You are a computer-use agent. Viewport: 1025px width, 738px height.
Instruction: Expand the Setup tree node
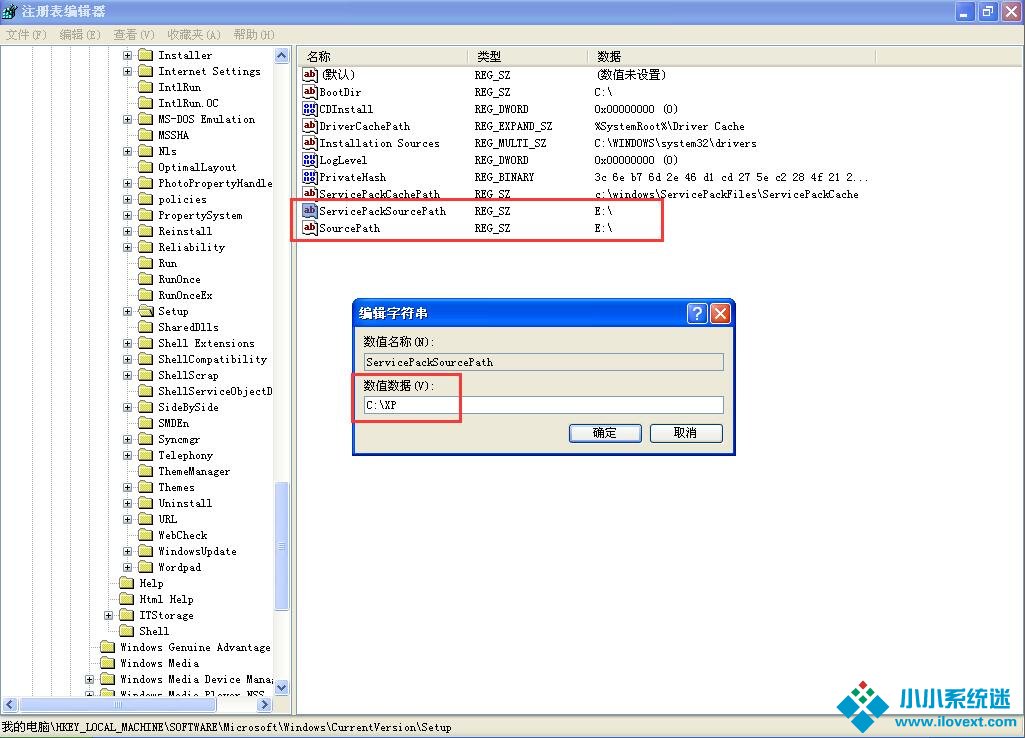[x=128, y=312]
